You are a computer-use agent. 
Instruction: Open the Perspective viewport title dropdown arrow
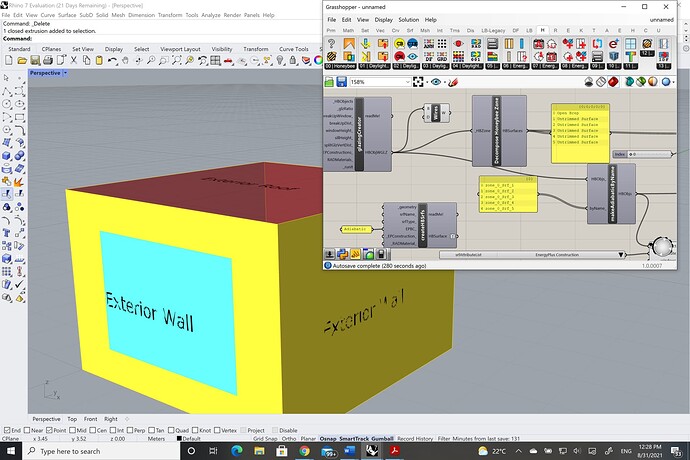[x=65, y=73]
